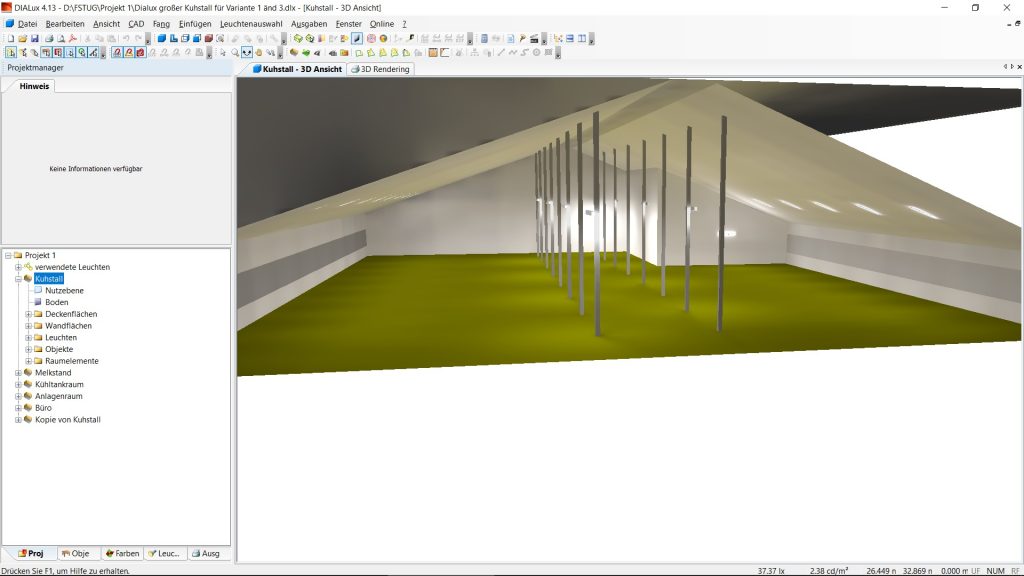Click the 2.38 cd/m² status value
Screen dimensions: 1024x576
(x=829, y=571)
